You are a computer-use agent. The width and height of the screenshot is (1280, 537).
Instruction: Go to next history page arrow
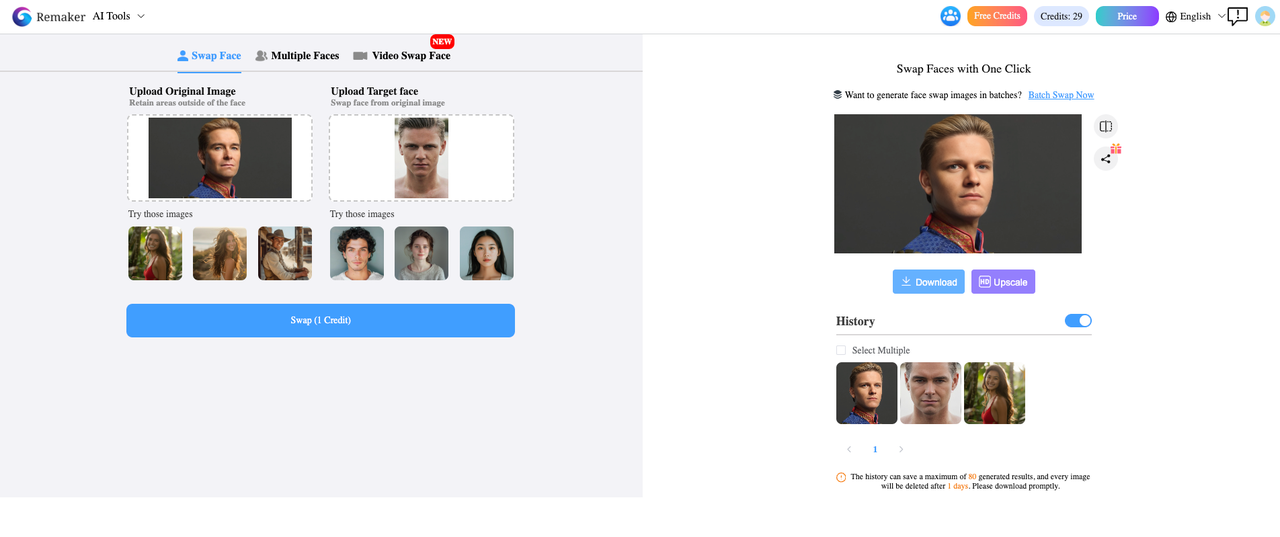pos(901,450)
